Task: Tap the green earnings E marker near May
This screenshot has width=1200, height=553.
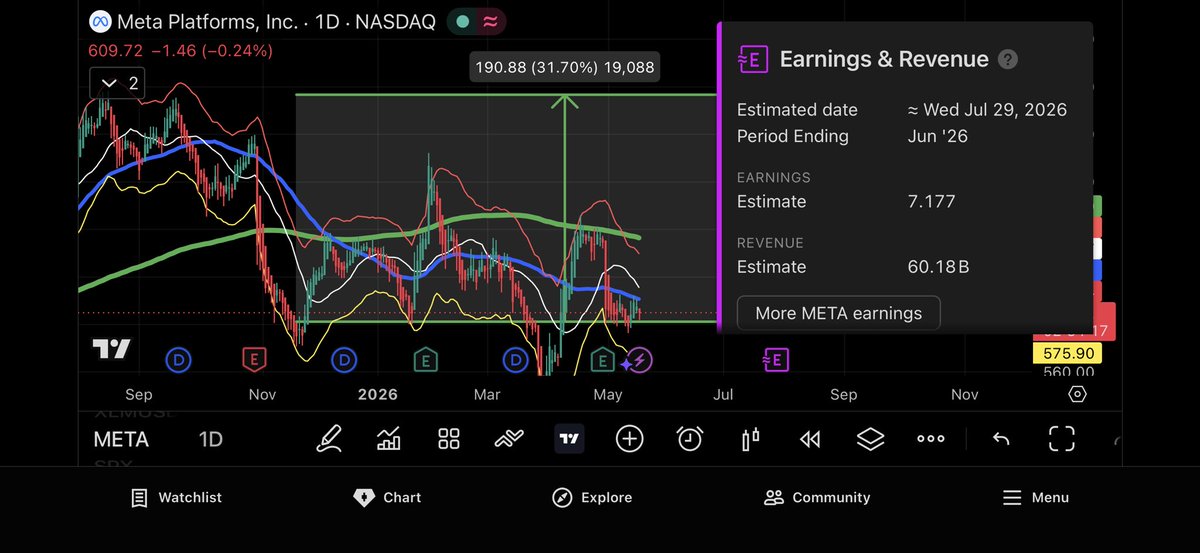Action: pyautogui.click(x=602, y=358)
